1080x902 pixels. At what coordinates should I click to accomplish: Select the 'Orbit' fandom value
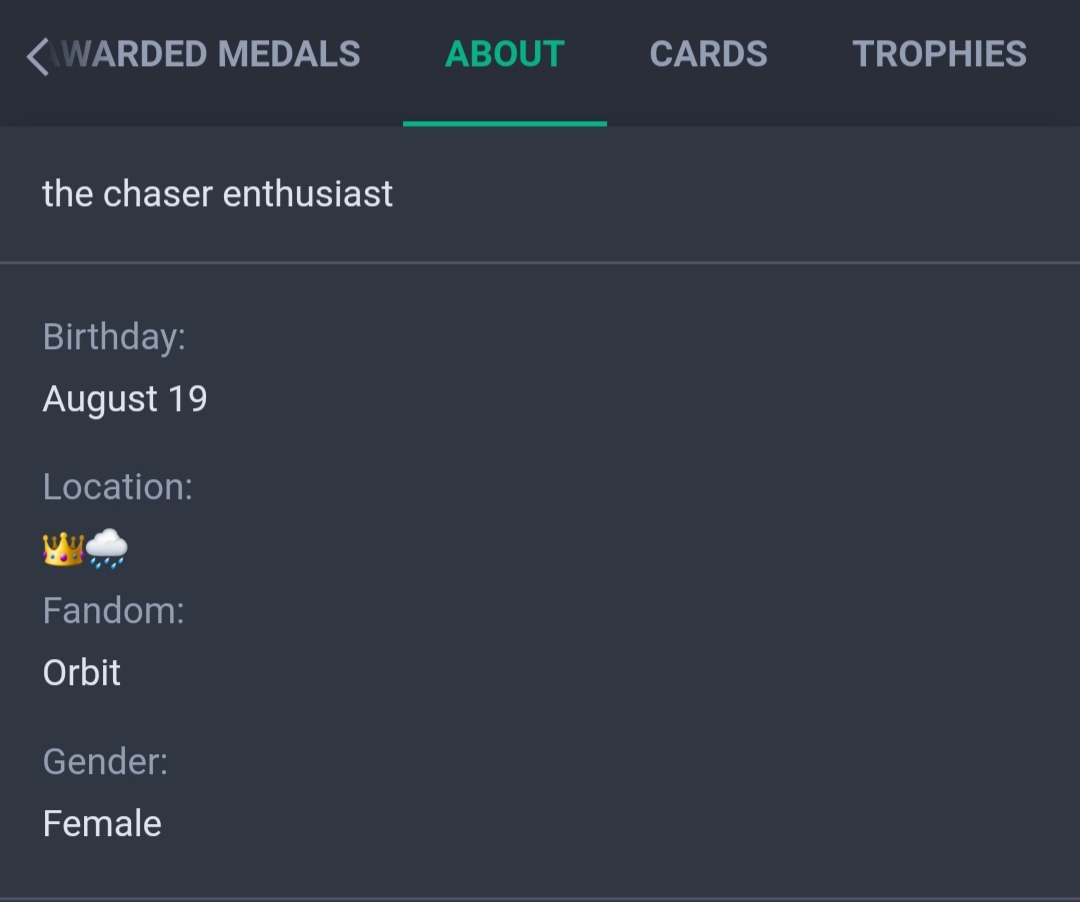pyautogui.click(x=81, y=673)
